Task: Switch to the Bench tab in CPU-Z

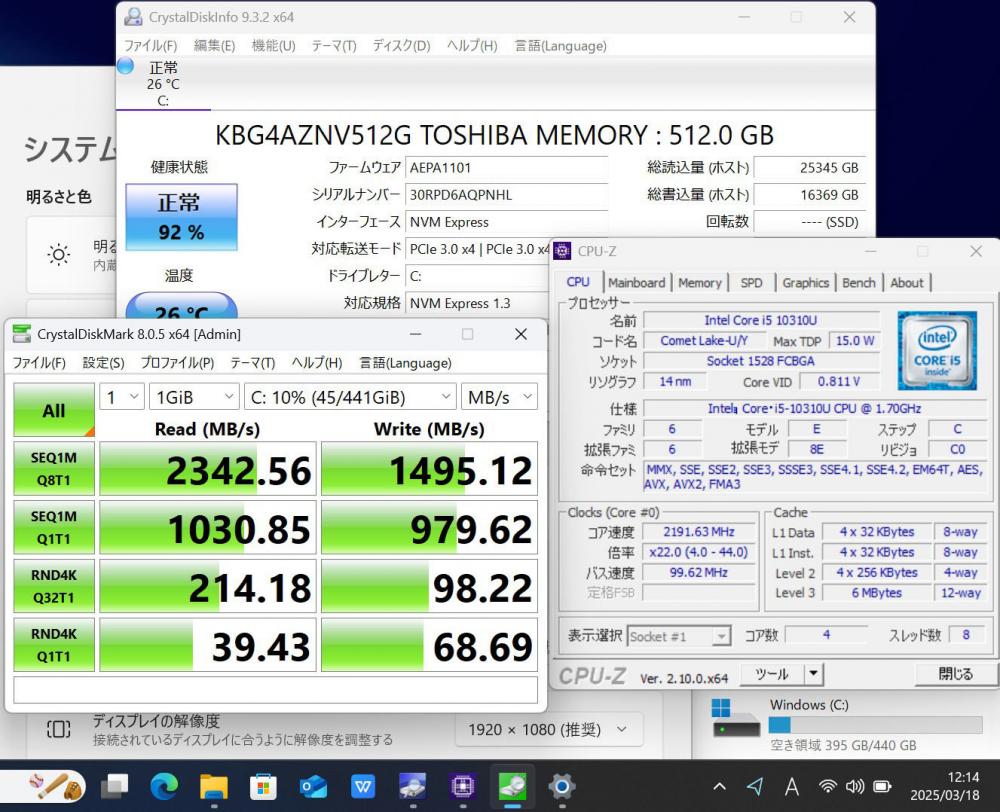Action: tap(858, 283)
